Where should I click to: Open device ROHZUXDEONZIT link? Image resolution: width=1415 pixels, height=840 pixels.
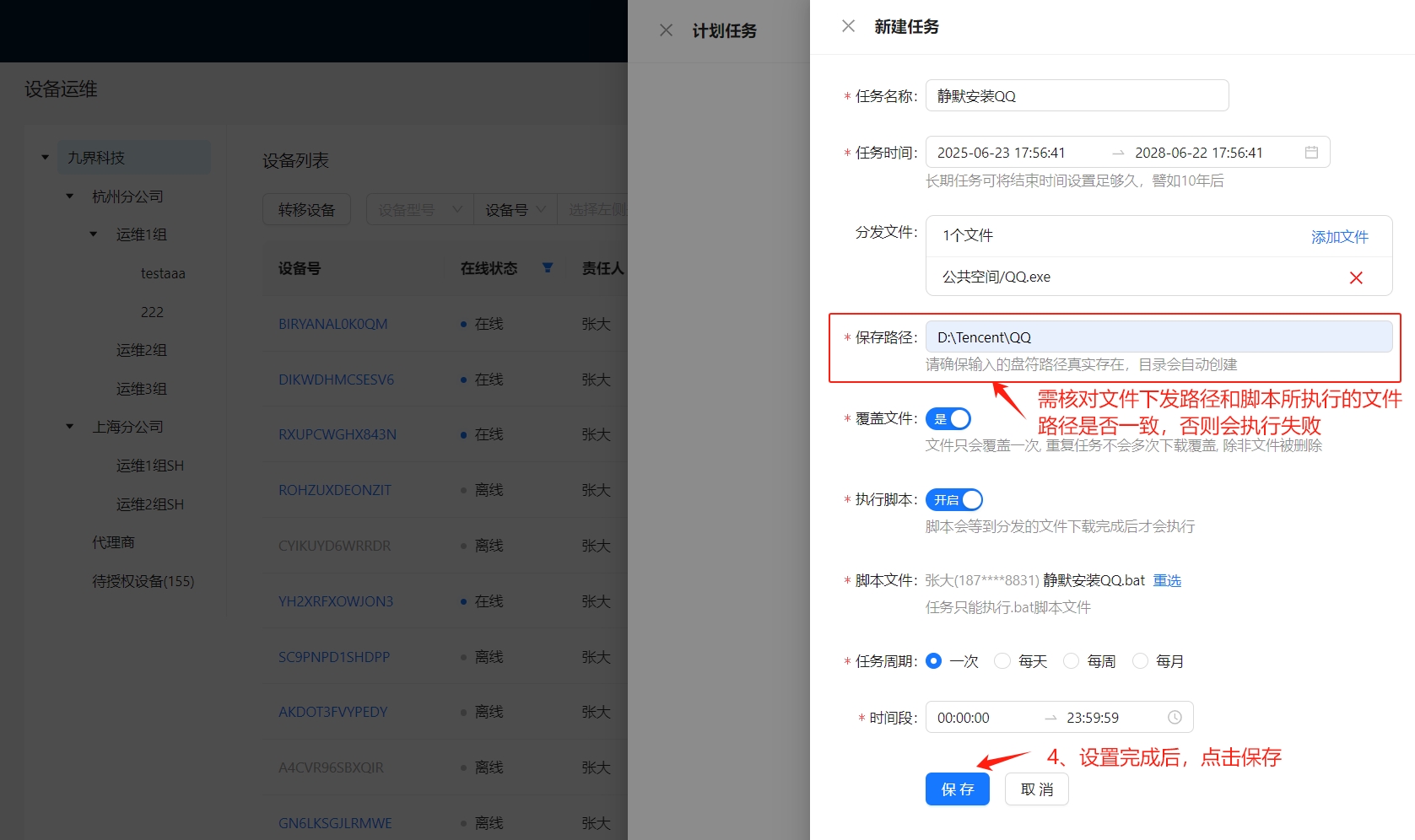tap(335, 490)
